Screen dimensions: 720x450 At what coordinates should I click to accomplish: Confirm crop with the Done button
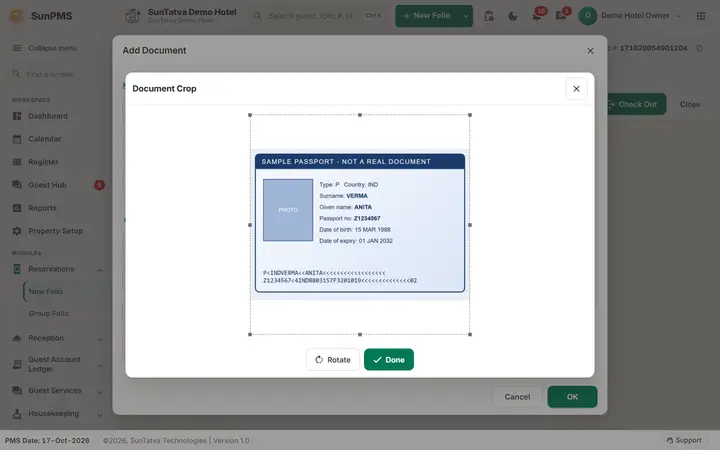[389, 360]
